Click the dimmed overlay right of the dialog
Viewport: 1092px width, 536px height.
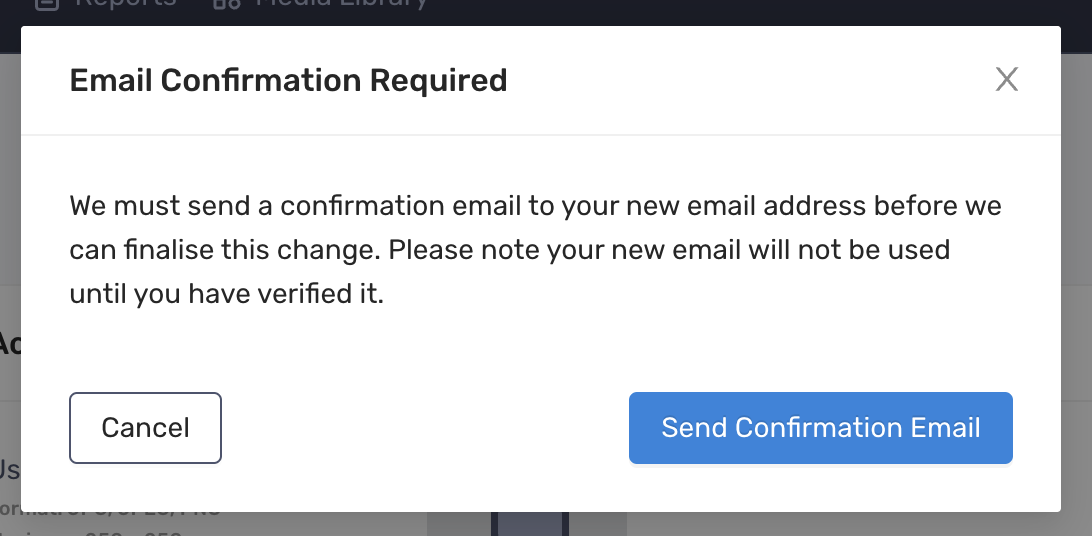[x=1077, y=278]
